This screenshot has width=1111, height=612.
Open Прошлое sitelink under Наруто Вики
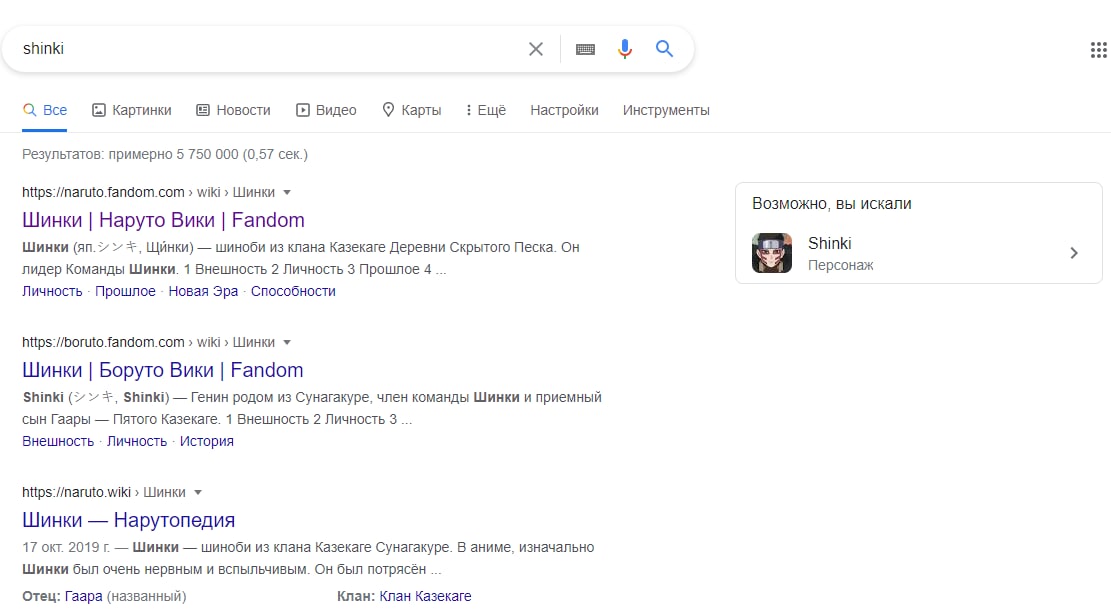(x=125, y=291)
